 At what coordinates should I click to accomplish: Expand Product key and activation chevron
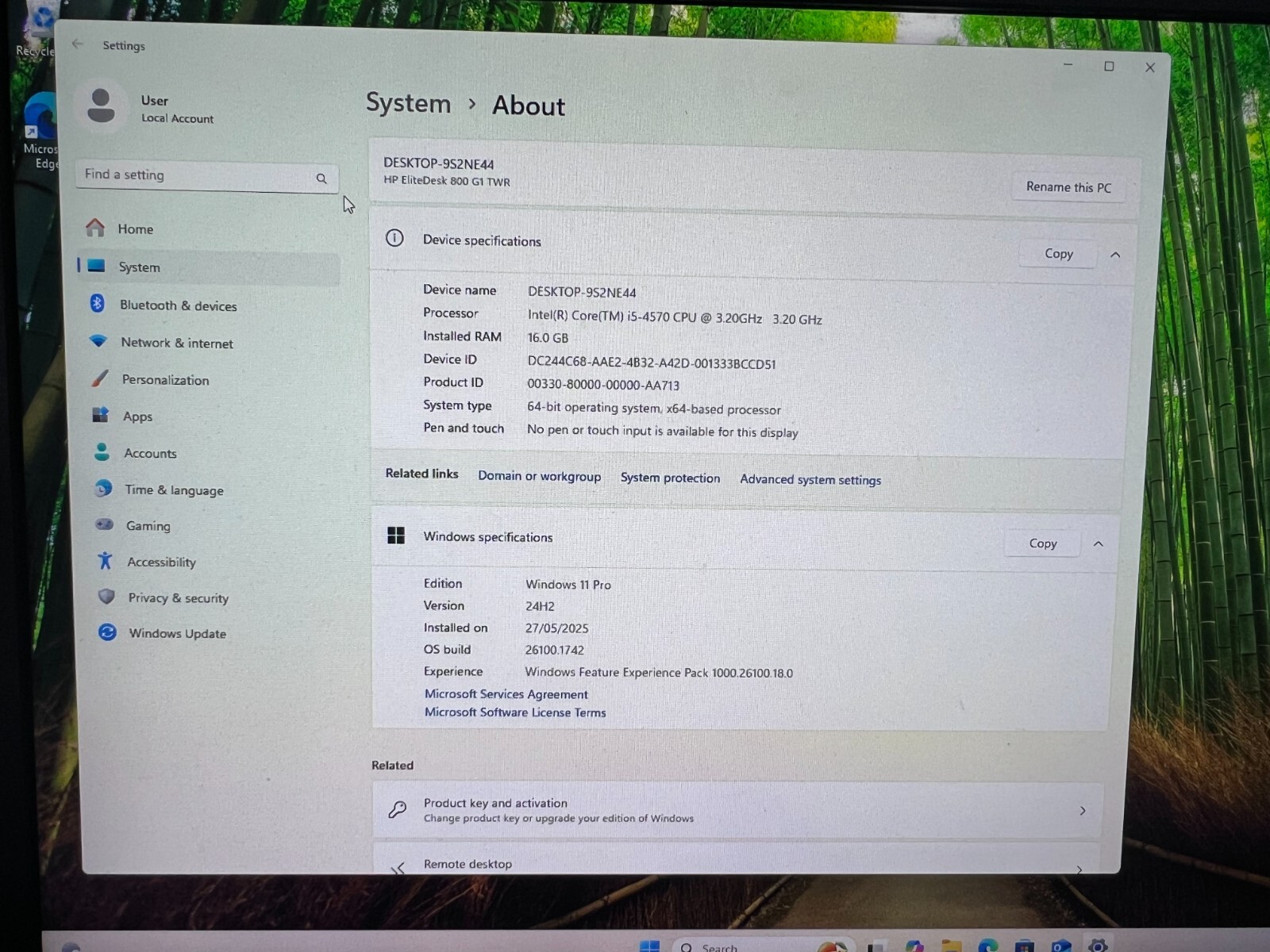tap(1083, 811)
